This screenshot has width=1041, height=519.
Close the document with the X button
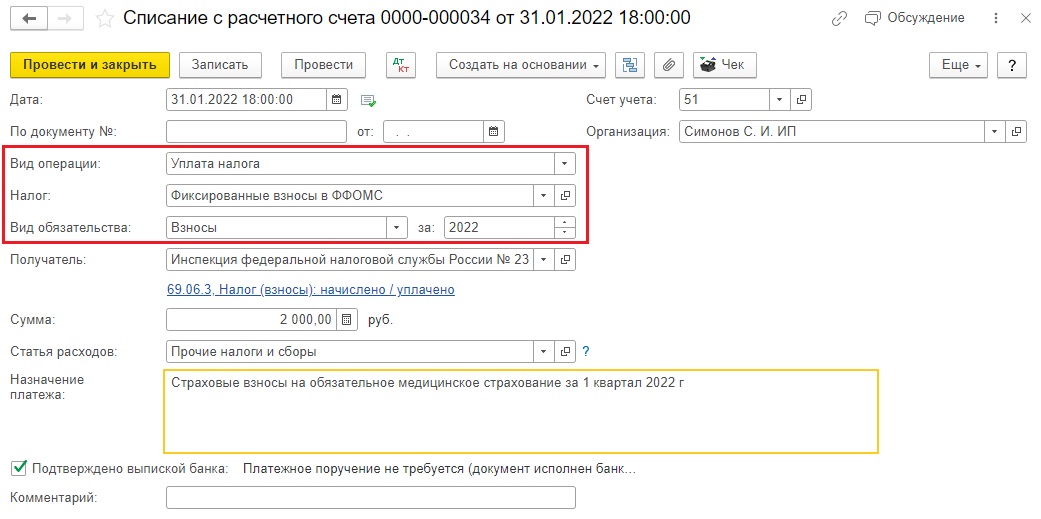(1024, 19)
